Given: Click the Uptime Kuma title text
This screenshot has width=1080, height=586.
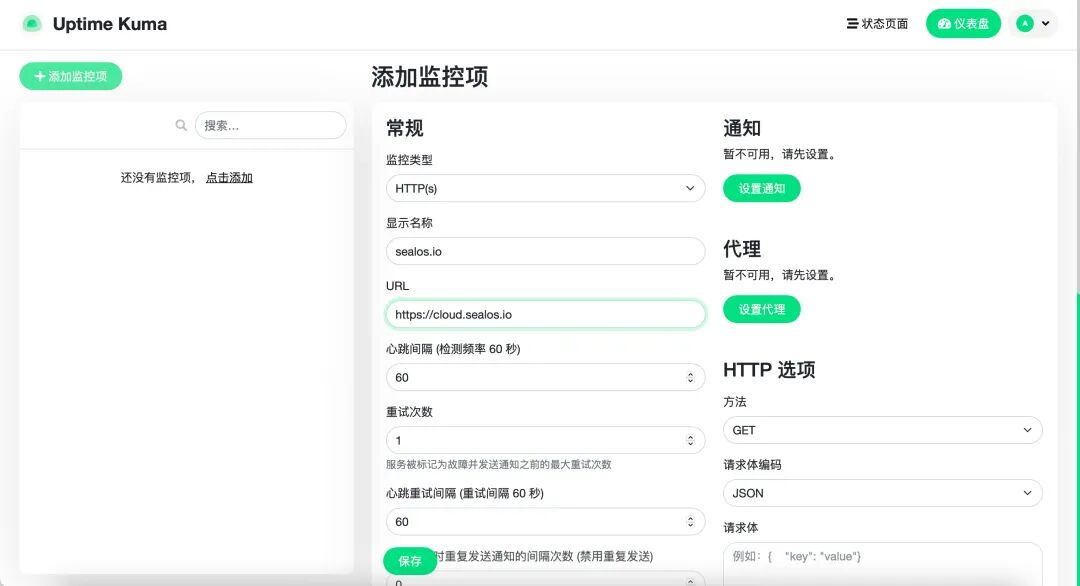Looking at the screenshot, I should 110,24.
